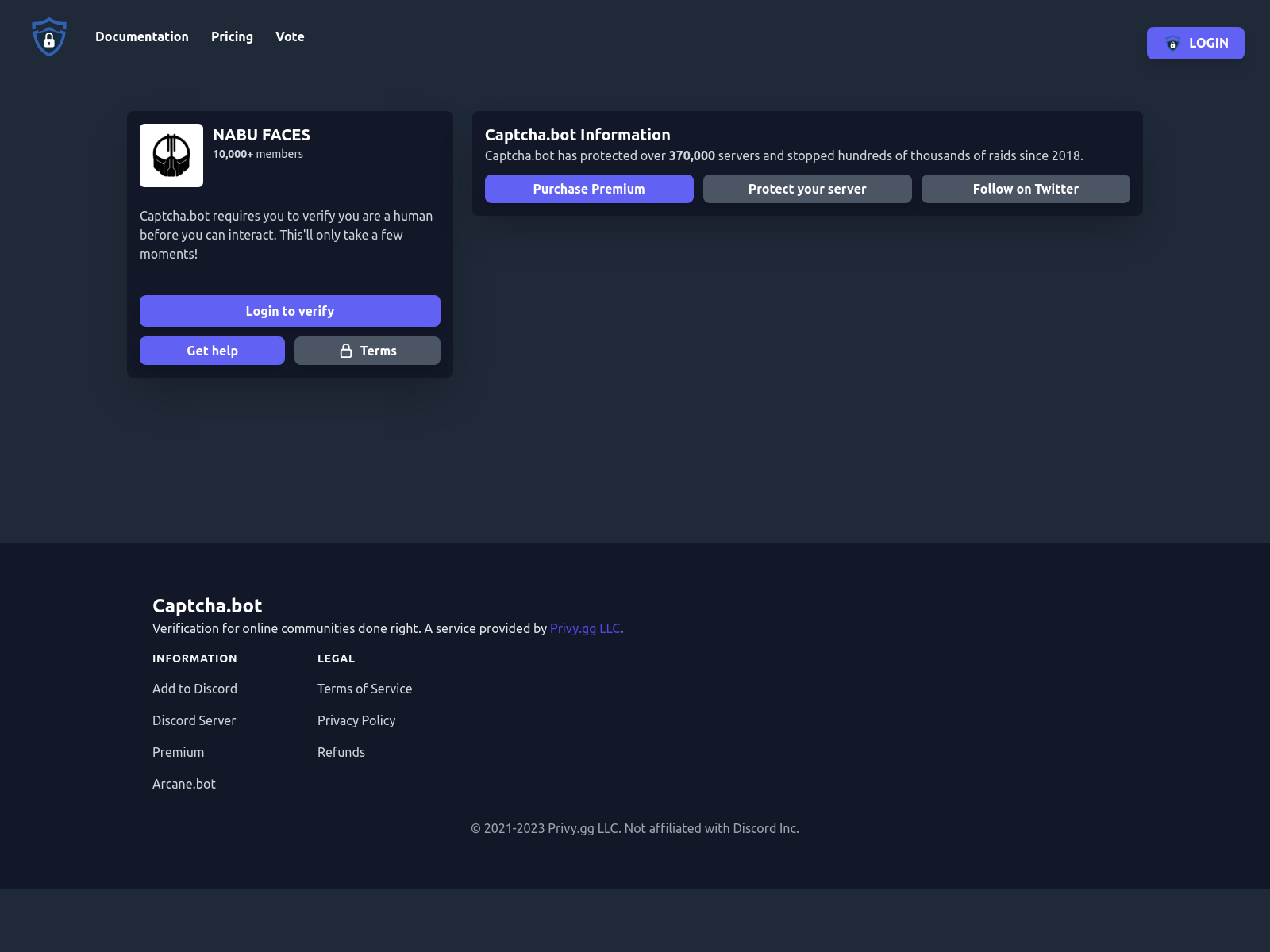Click the shield icon in LOGIN button
The image size is (1270, 952).
[x=1172, y=43]
